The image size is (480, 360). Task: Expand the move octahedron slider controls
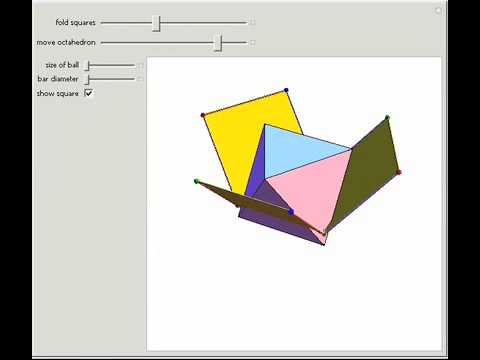click(x=253, y=43)
